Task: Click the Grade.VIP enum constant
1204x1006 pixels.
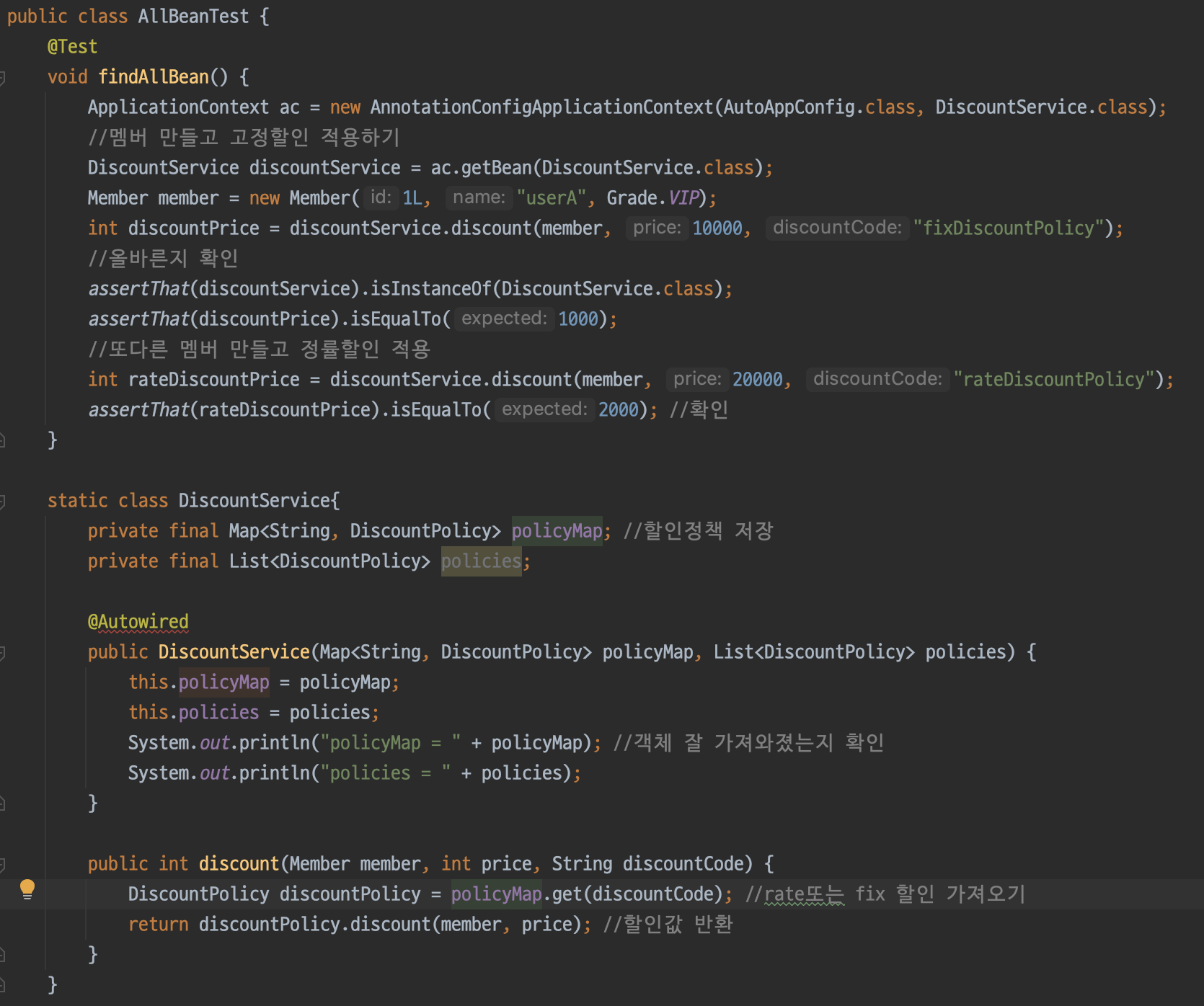Action: [652, 198]
